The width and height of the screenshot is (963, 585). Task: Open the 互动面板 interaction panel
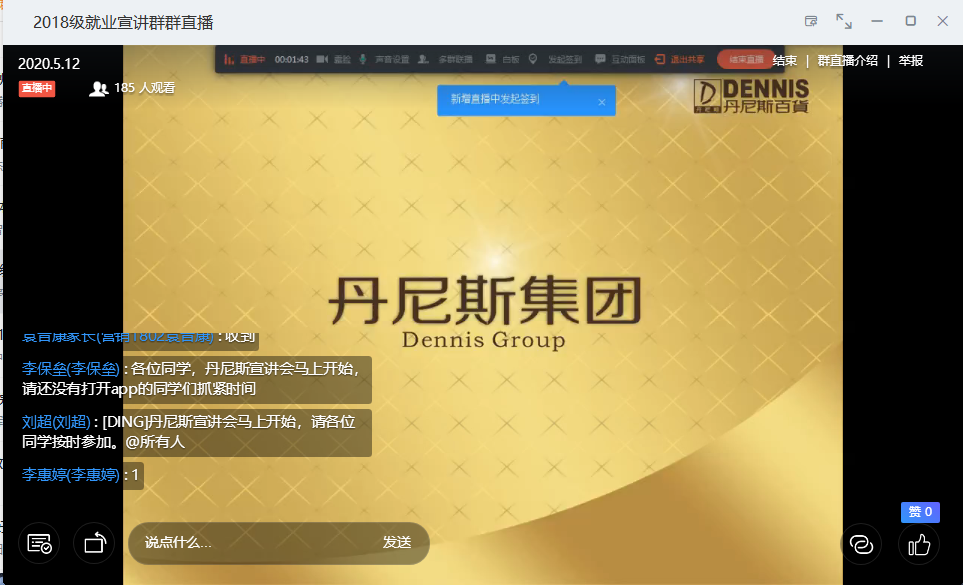(620, 60)
